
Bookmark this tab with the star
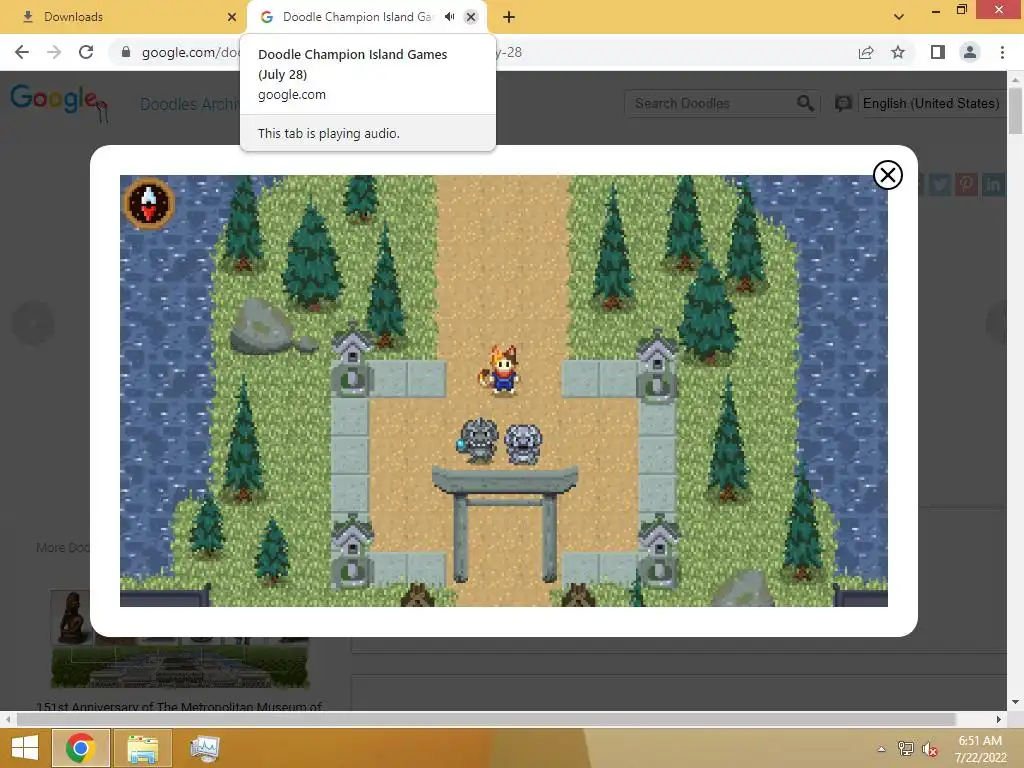tap(898, 52)
